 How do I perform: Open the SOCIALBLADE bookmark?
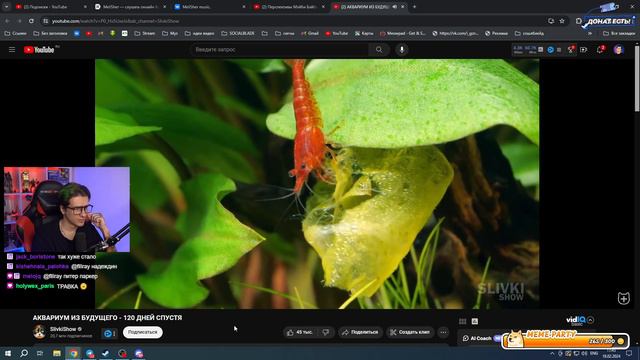pos(238,33)
